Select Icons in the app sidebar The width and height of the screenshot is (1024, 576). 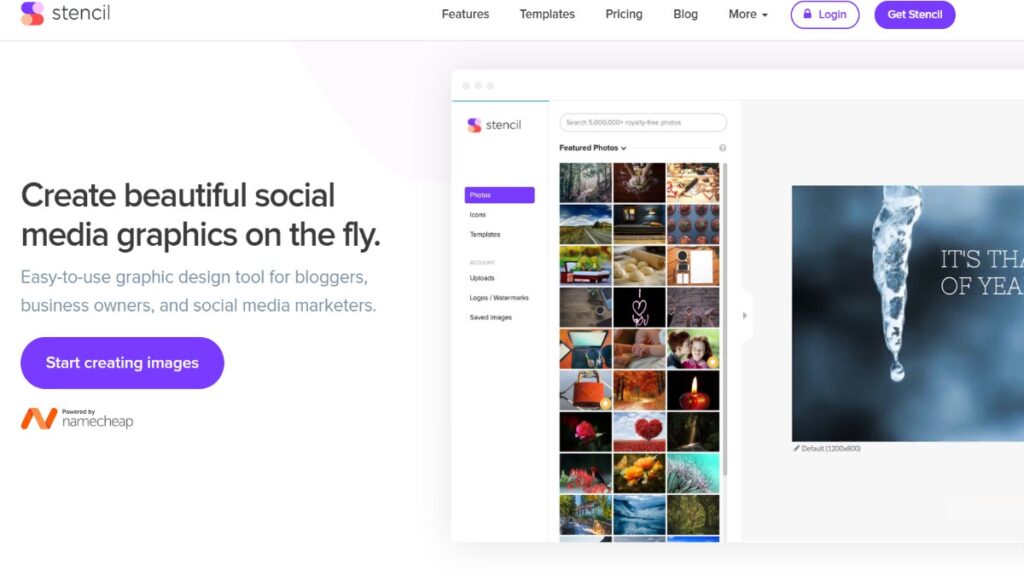click(x=478, y=215)
